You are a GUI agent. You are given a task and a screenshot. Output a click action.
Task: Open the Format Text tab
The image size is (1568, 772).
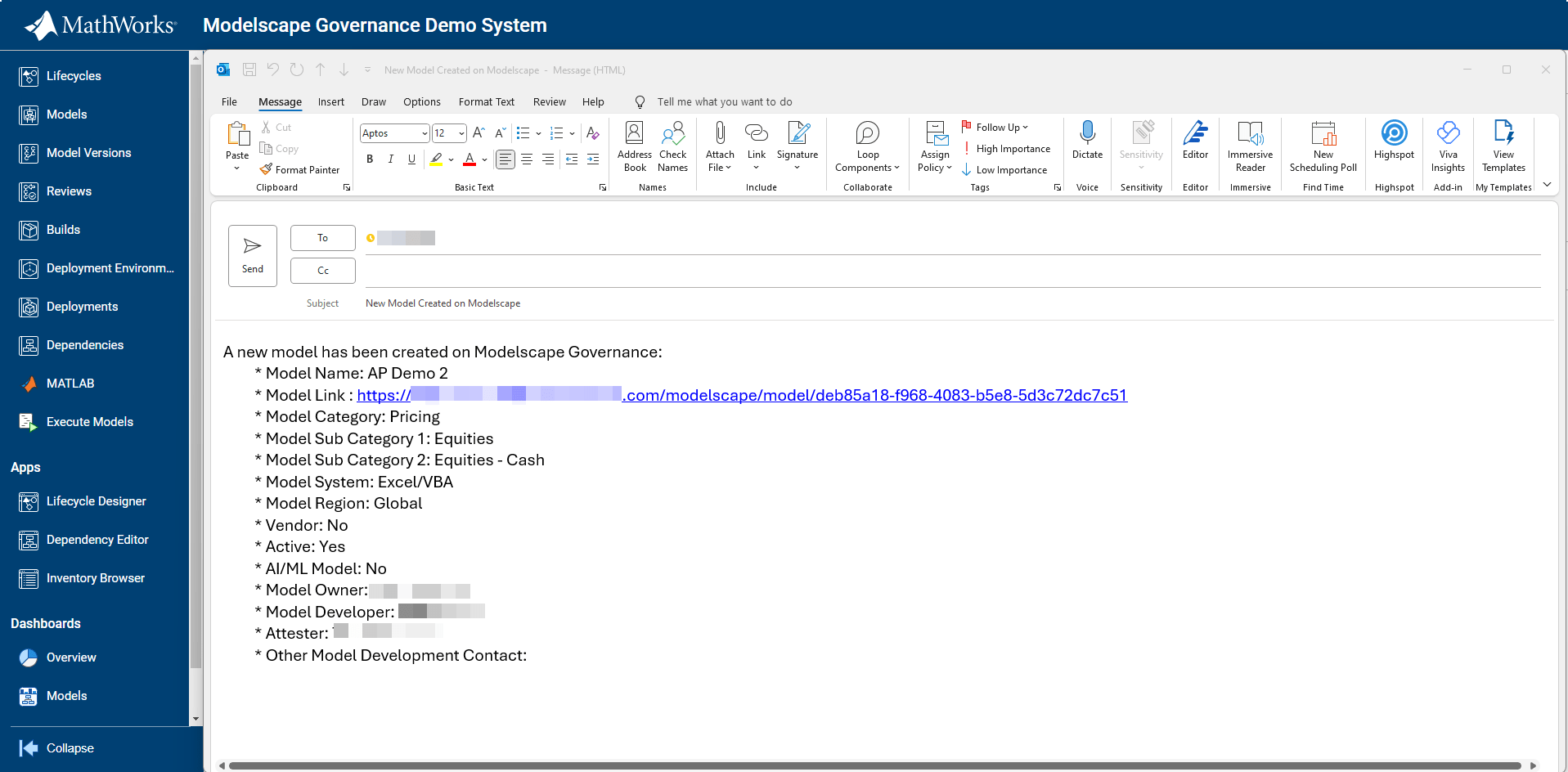point(486,101)
